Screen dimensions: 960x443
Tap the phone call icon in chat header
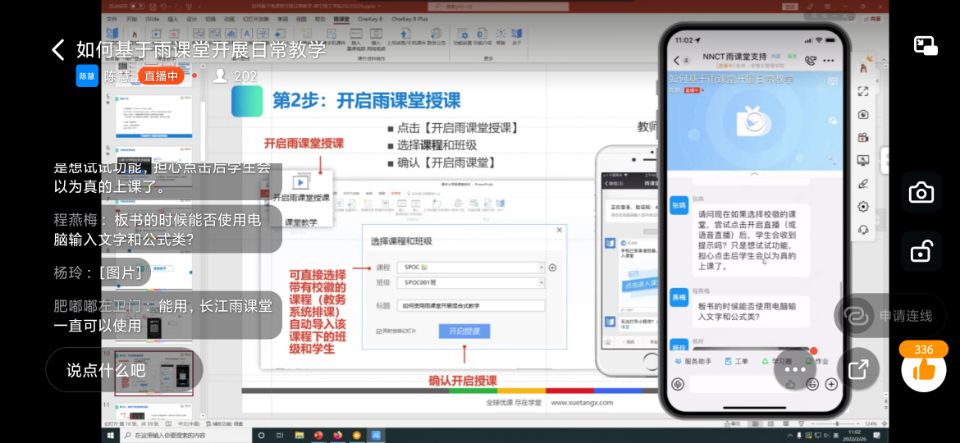(x=811, y=61)
